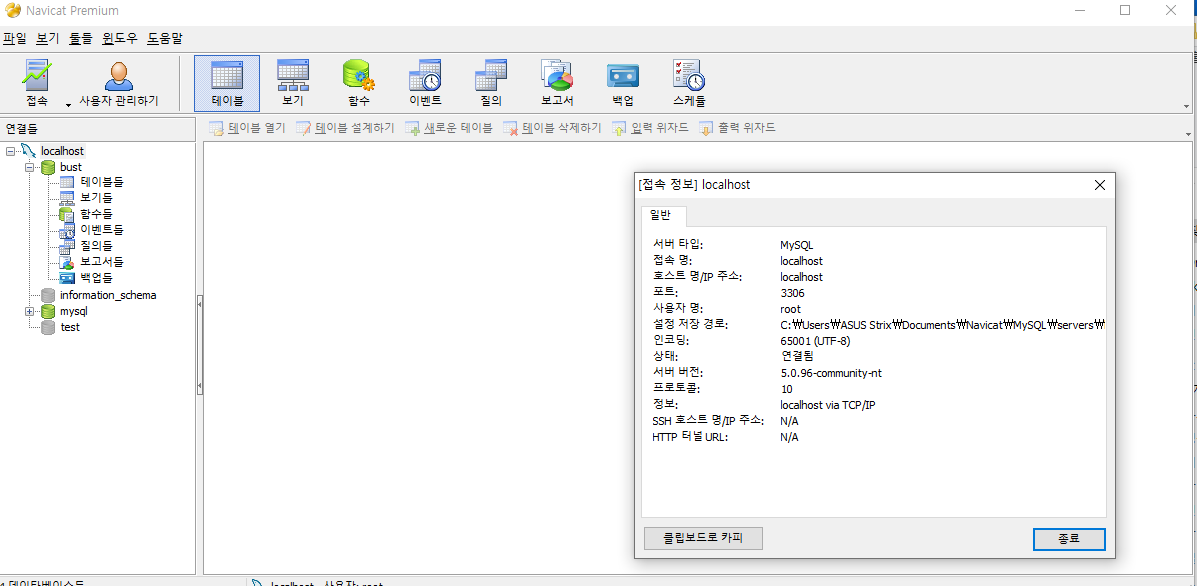Collapse the localhost connection node

[10, 151]
